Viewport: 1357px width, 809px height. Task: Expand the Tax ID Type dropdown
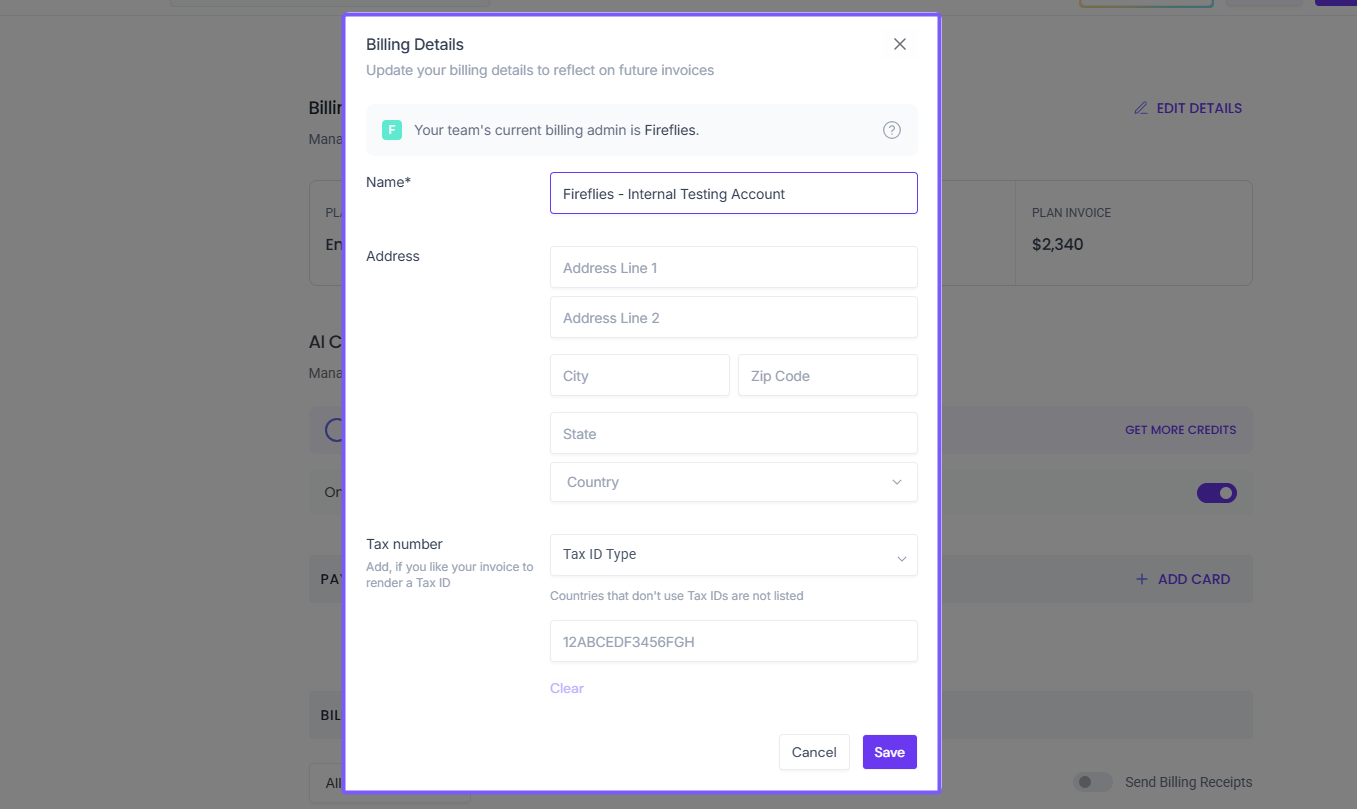733,555
